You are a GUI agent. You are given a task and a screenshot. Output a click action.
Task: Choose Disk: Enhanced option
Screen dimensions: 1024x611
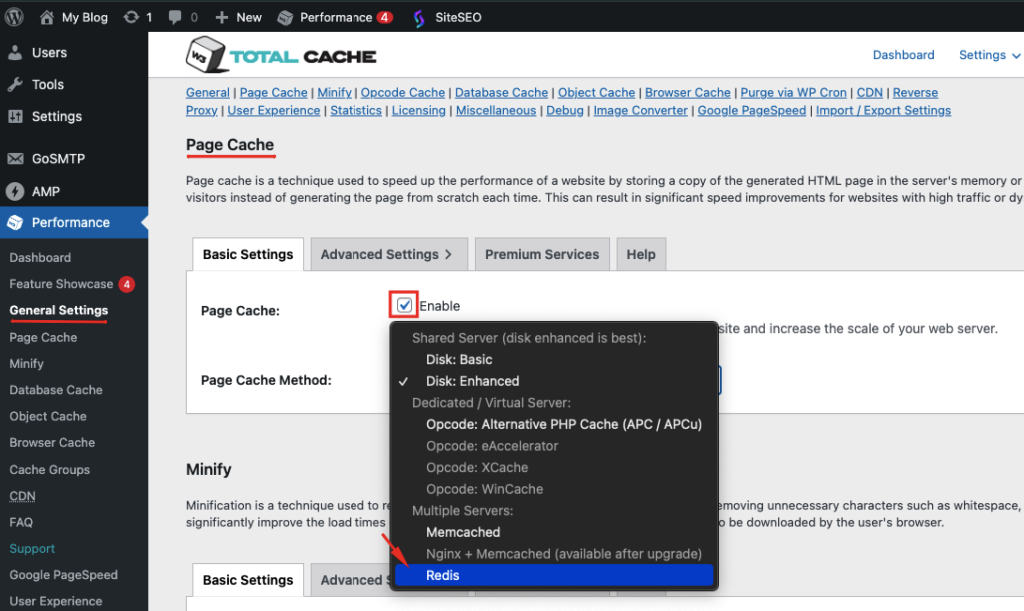473,381
